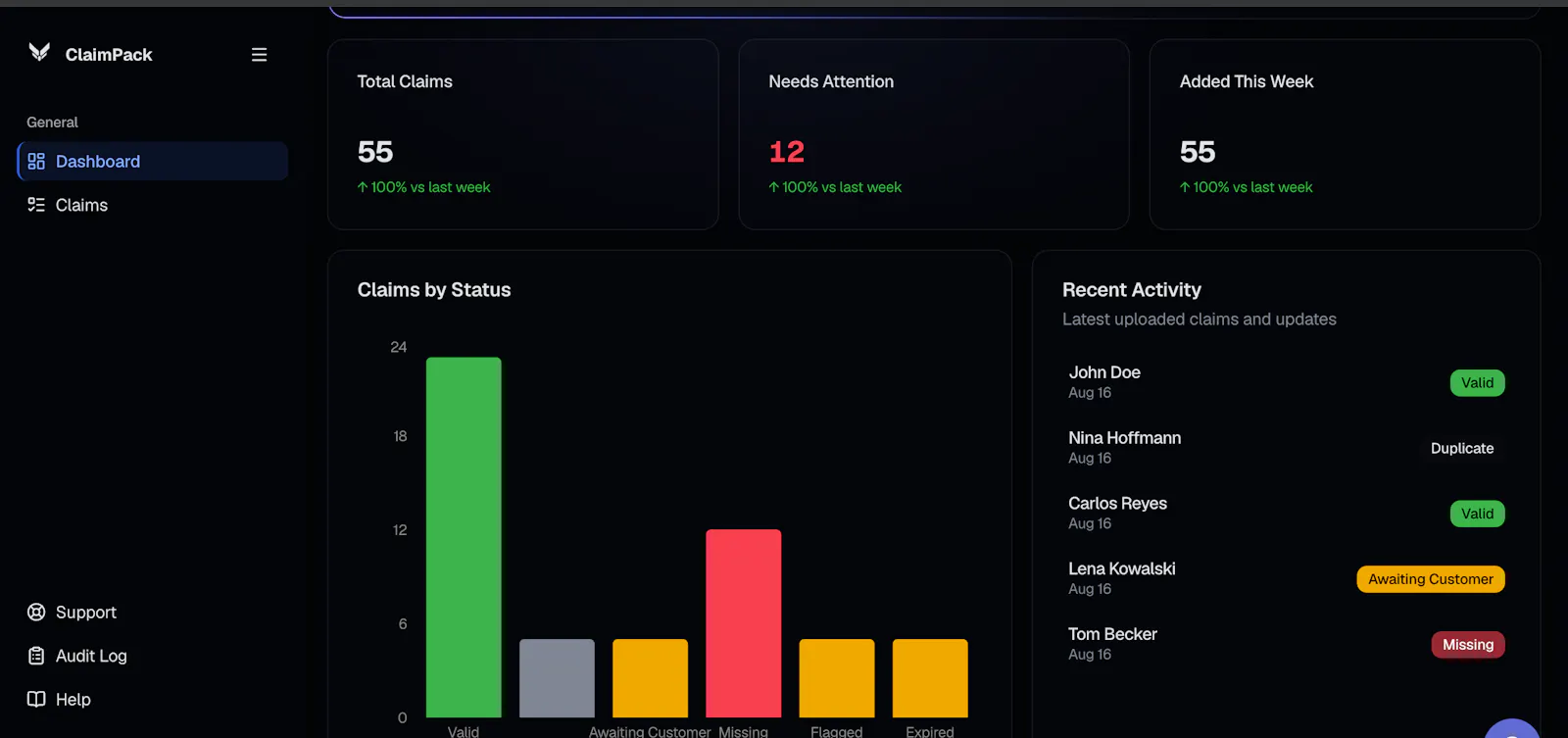Click the ClaimPack logo icon
This screenshot has height=738, width=1568.
(39, 53)
